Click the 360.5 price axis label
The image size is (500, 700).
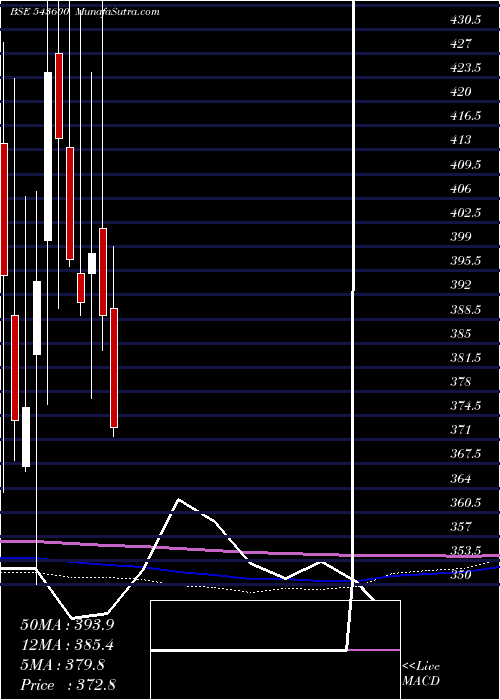(465, 503)
